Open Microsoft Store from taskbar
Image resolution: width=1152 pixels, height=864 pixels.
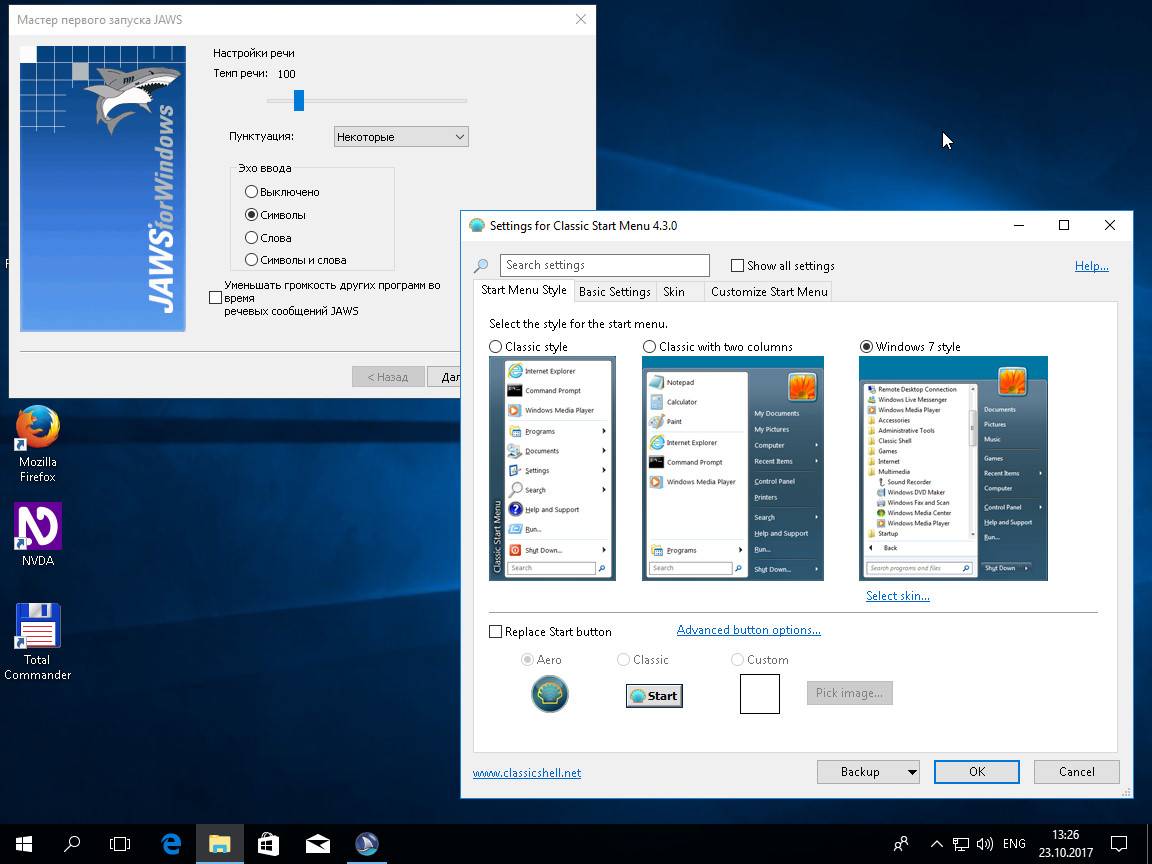(x=268, y=843)
